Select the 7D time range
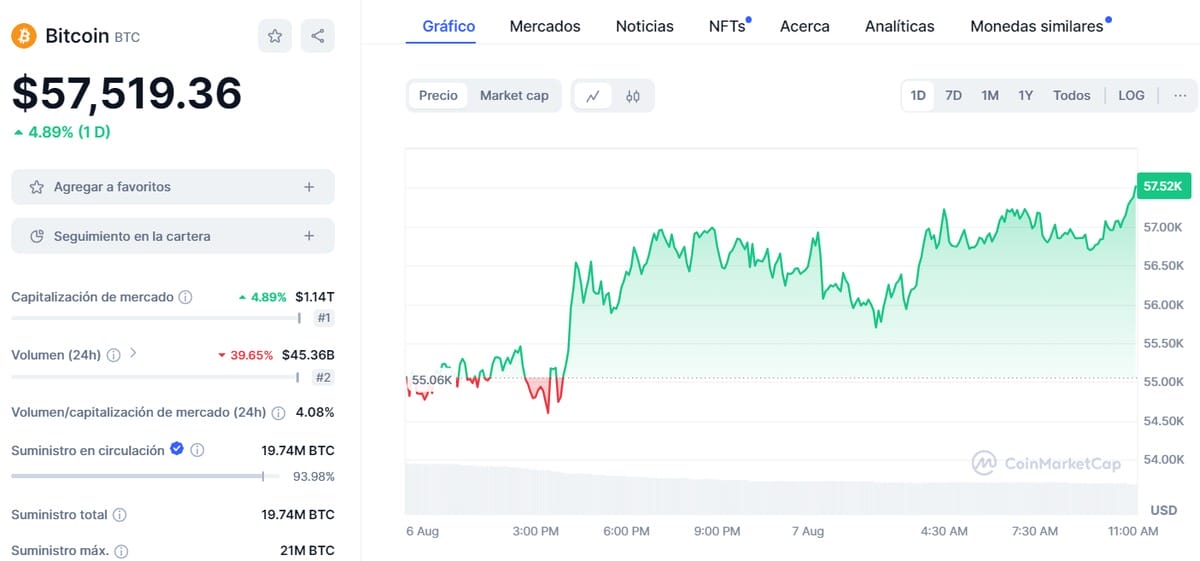The width and height of the screenshot is (1200, 561). pyautogui.click(x=953, y=96)
